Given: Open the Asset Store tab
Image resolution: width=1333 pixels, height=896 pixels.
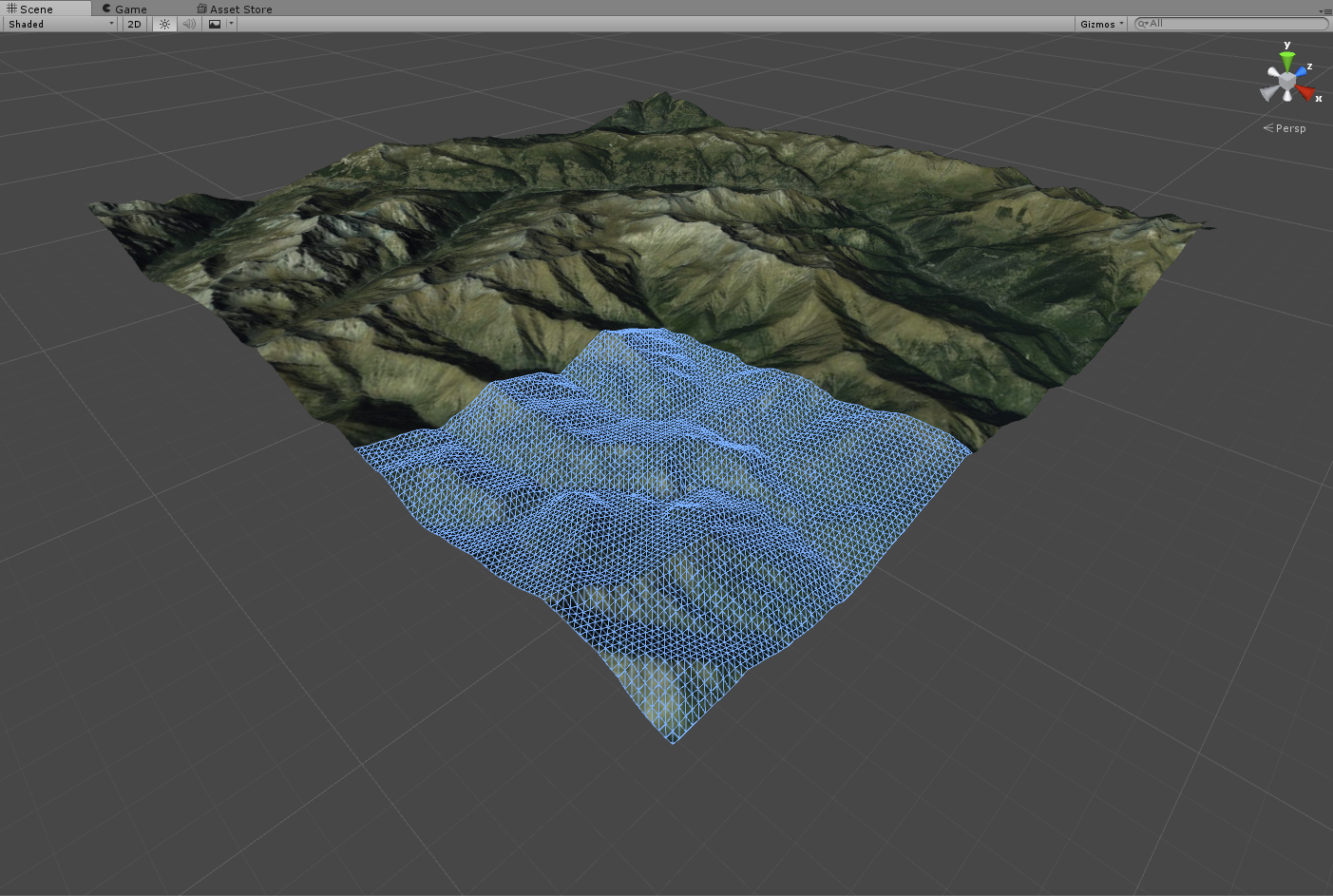Looking at the screenshot, I should tap(235, 9).
